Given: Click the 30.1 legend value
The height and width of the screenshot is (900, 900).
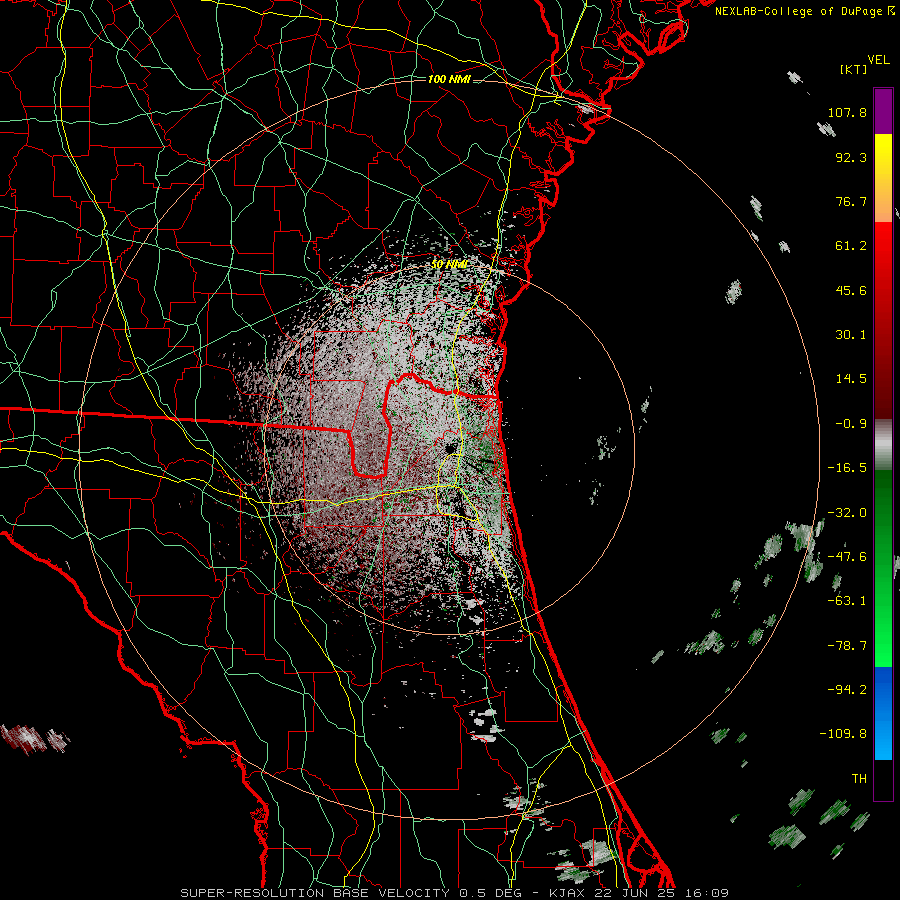Looking at the screenshot, I should pos(851,335).
